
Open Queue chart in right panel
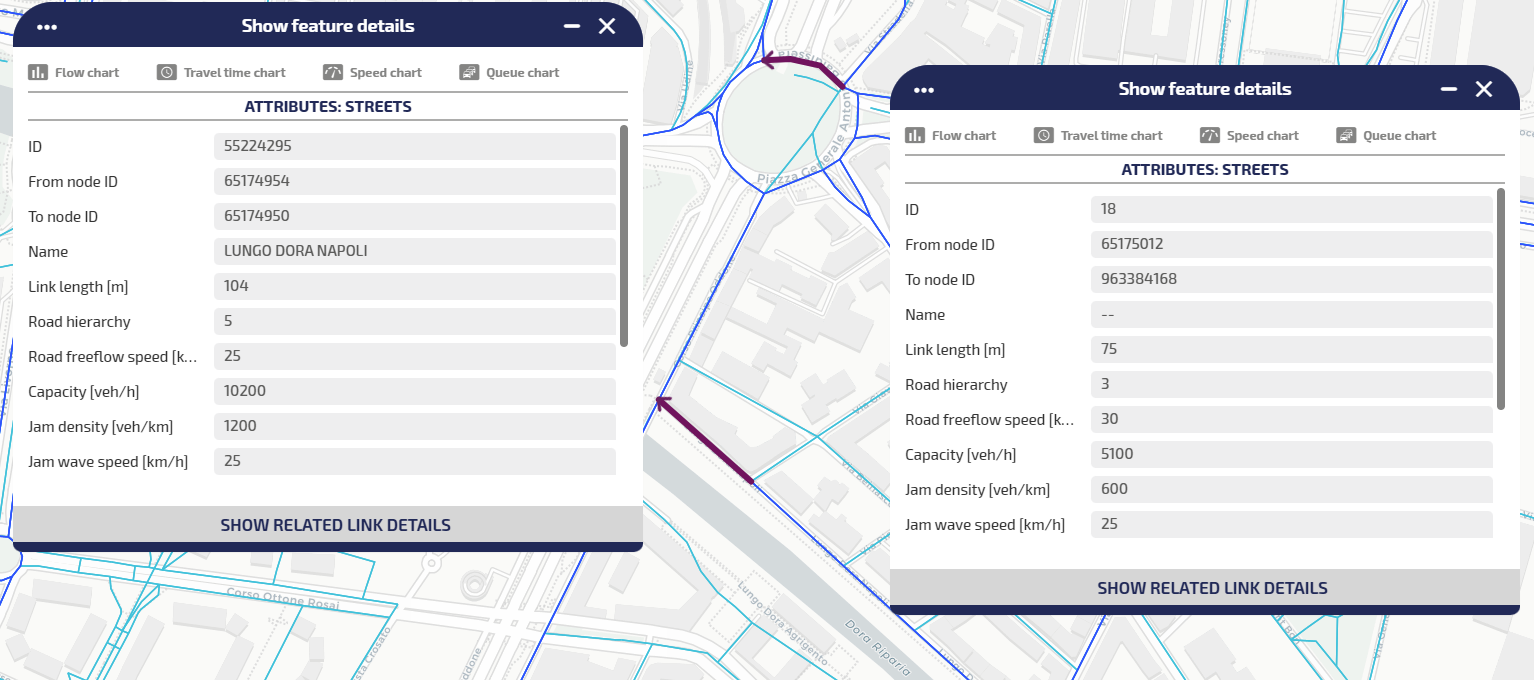(1387, 136)
